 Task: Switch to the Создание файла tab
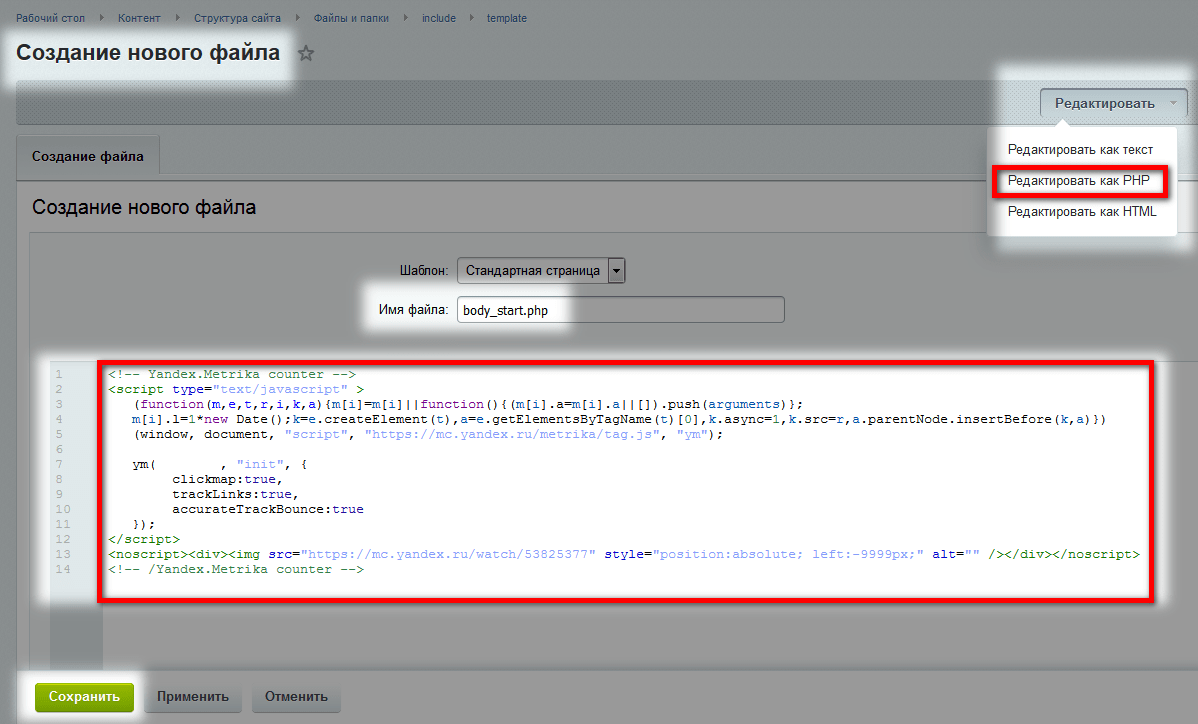pyautogui.click(x=88, y=157)
